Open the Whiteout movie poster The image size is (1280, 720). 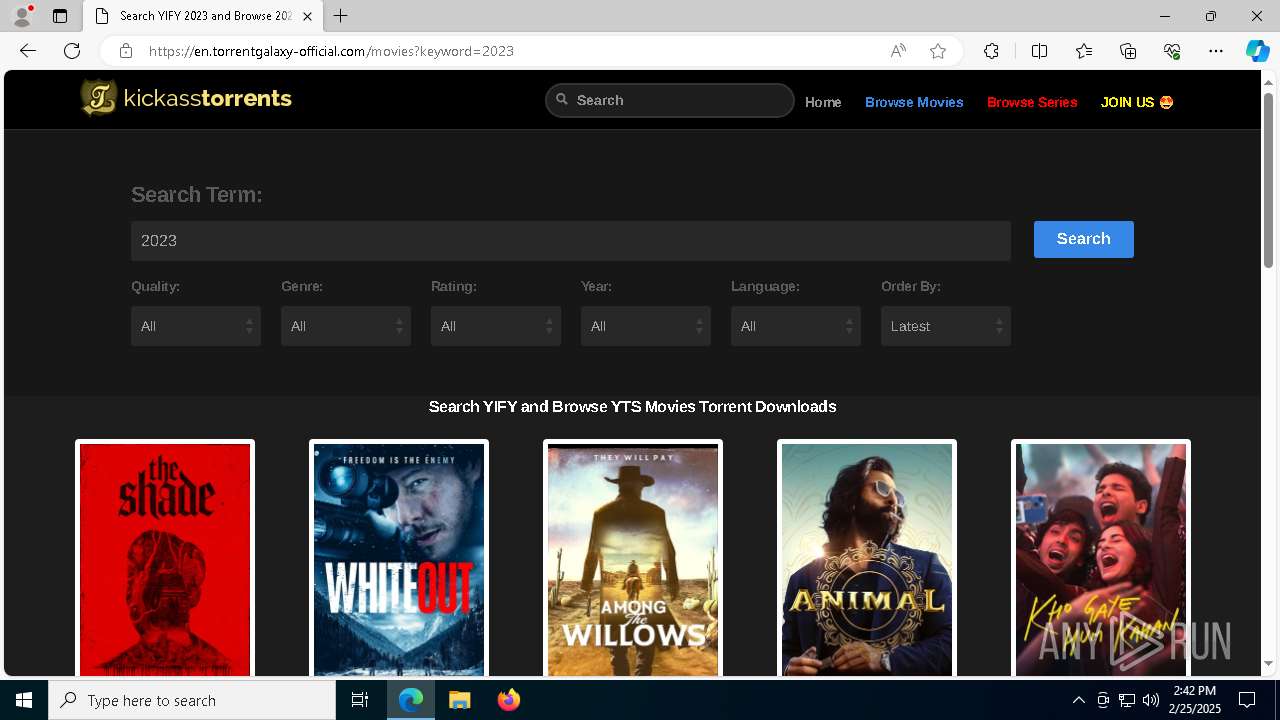tap(399, 559)
